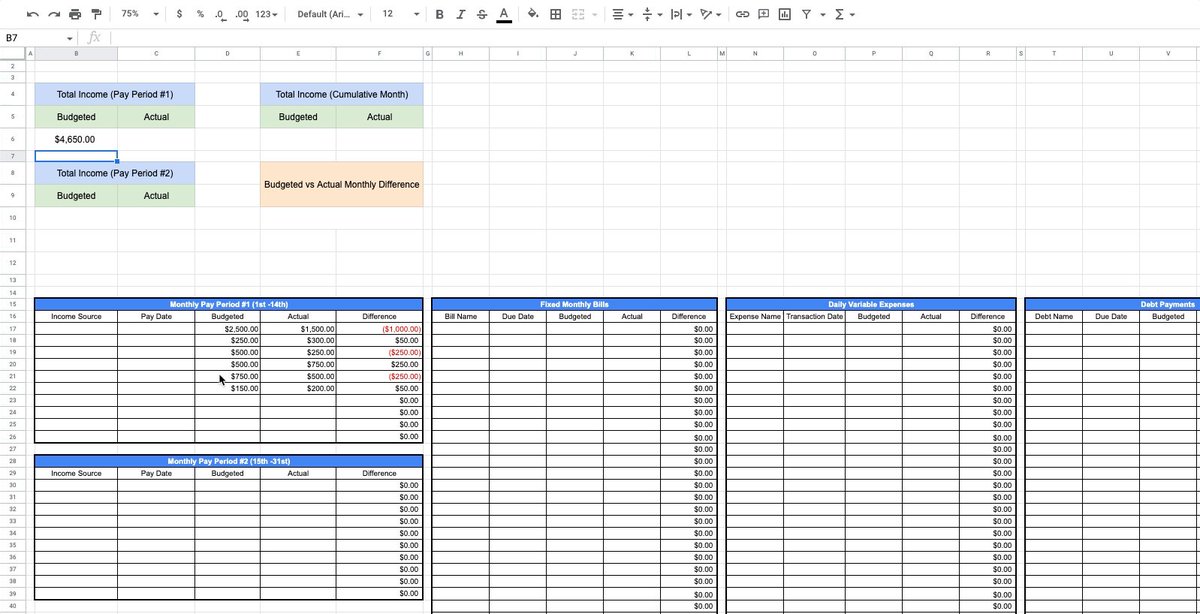The height and width of the screenshot is (614, 1200).
Task: Click the Increase decimal places icon
Action: (241, 14)
